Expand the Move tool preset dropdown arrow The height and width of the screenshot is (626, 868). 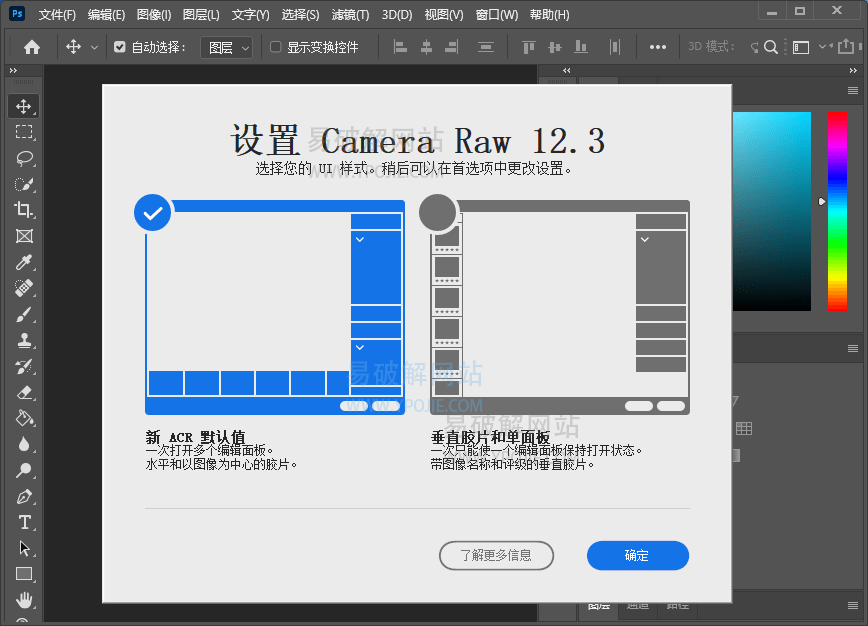(x=95, y=46)
